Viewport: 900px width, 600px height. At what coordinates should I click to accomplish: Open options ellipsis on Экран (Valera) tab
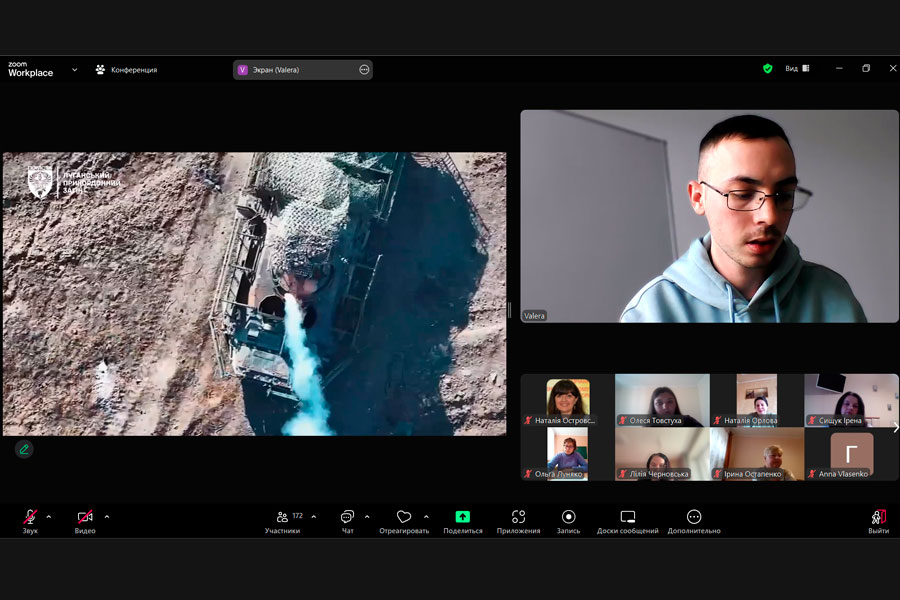pos(364,69)
